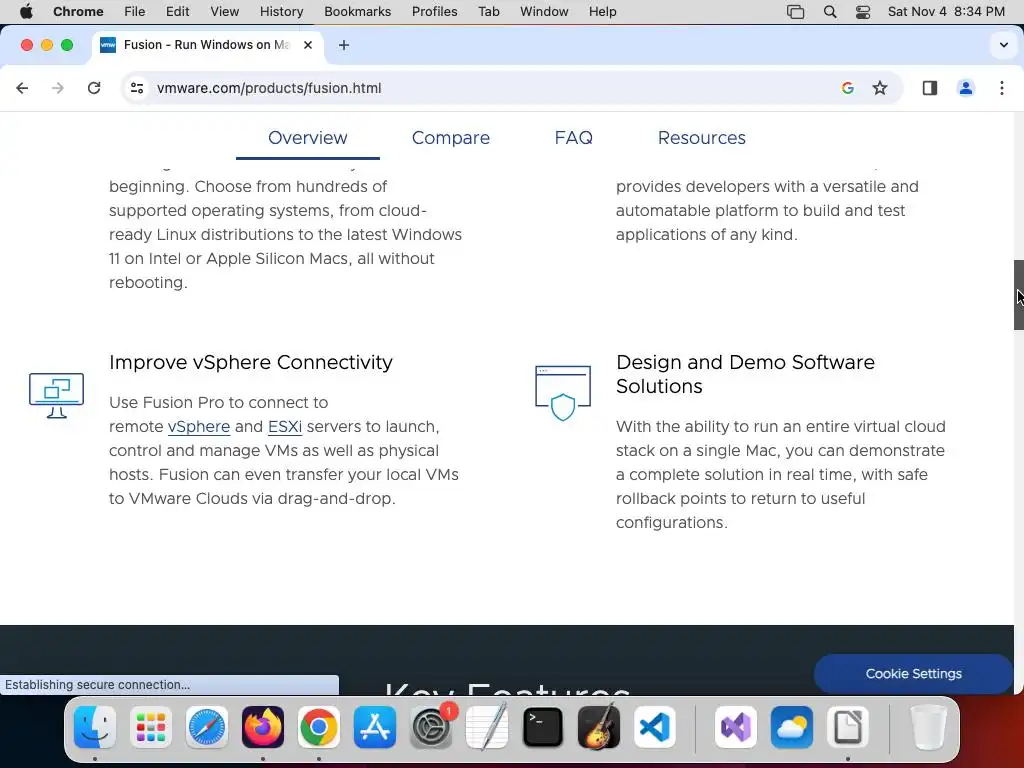
Task: Open the Chrome application menu
Action: click(x=78, y=12)
